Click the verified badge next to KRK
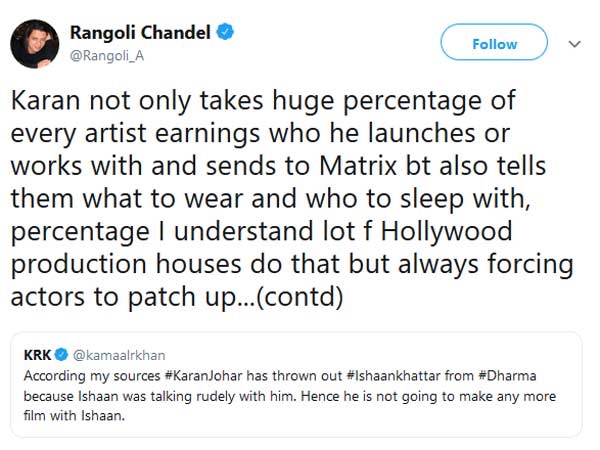Viewport: 600px width, 450px height. [61, 354]
